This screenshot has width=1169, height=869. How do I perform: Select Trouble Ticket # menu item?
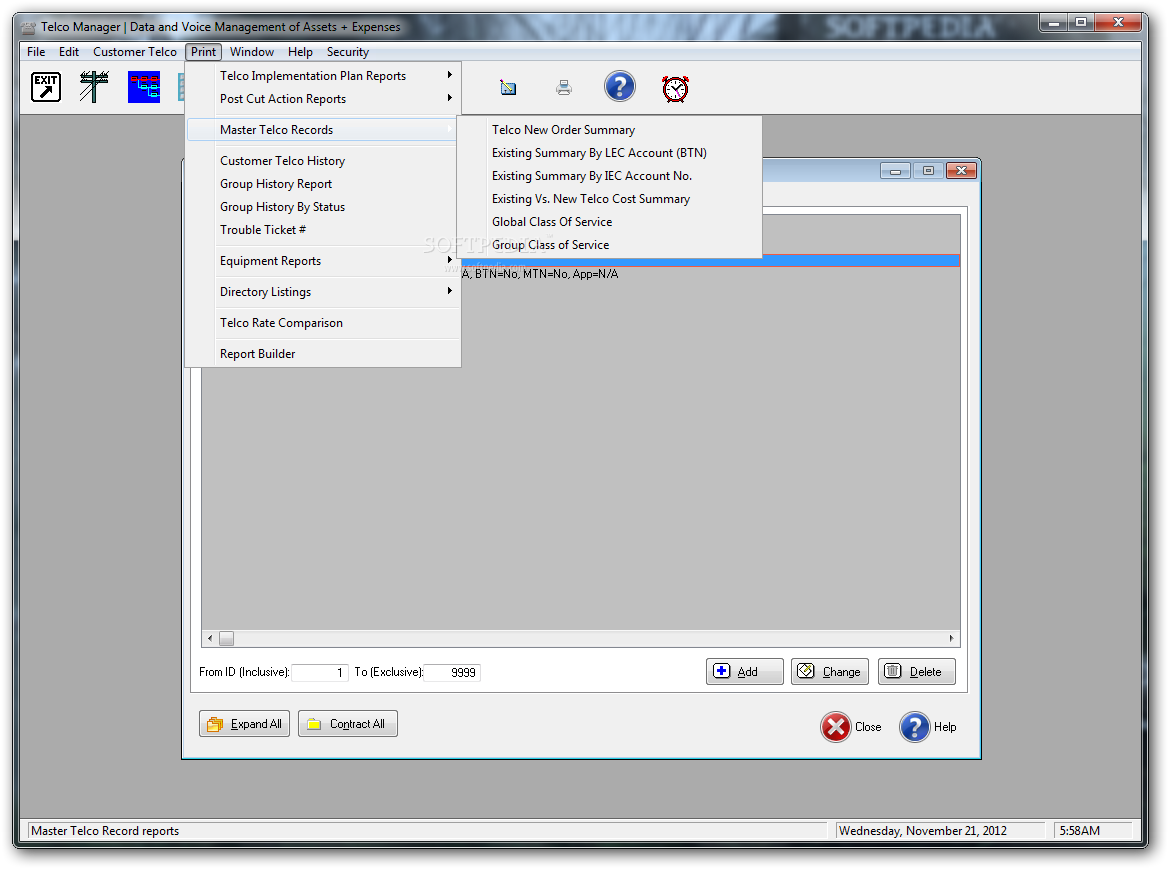324,230
